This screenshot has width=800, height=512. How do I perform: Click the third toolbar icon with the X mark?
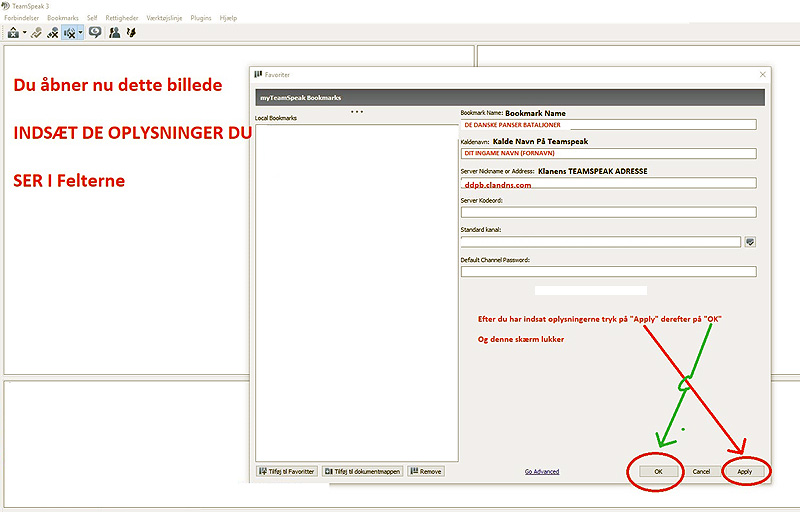52,32
